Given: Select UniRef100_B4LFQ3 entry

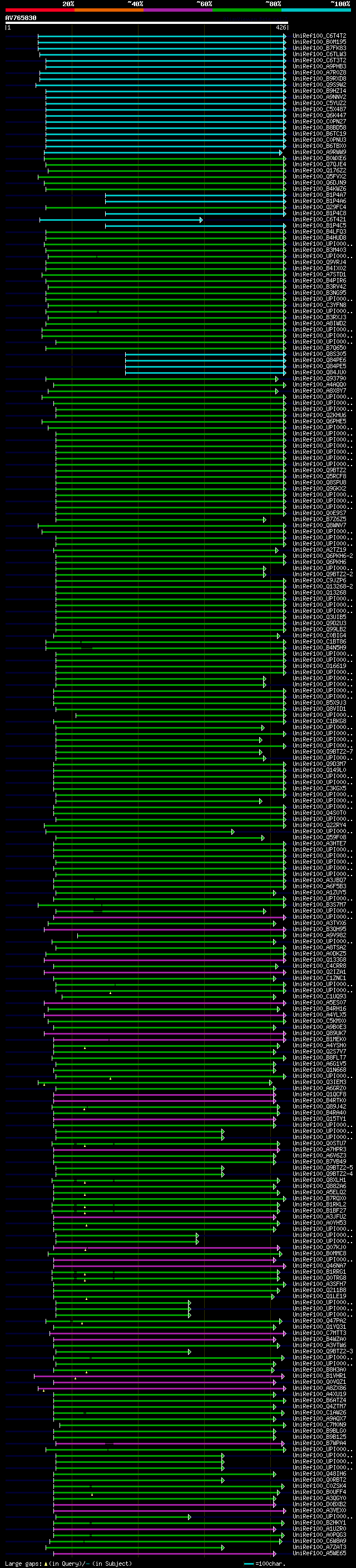Looking at the screenshot, I should coord(319,231).
